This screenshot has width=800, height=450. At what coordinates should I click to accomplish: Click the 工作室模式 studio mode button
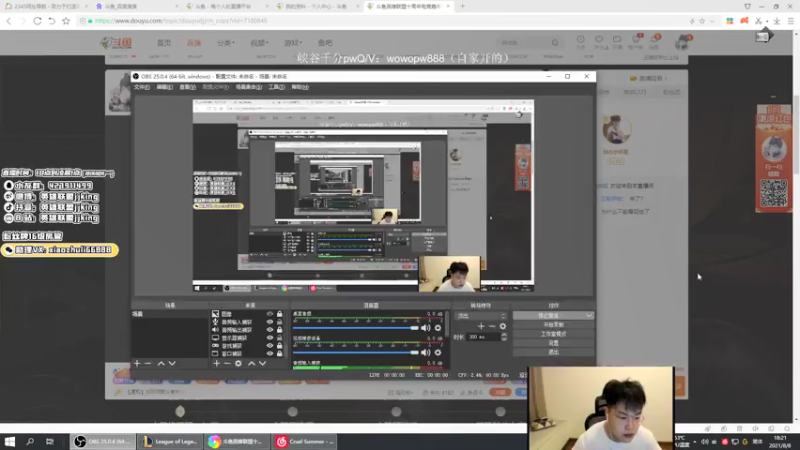(x=554, y=334)
